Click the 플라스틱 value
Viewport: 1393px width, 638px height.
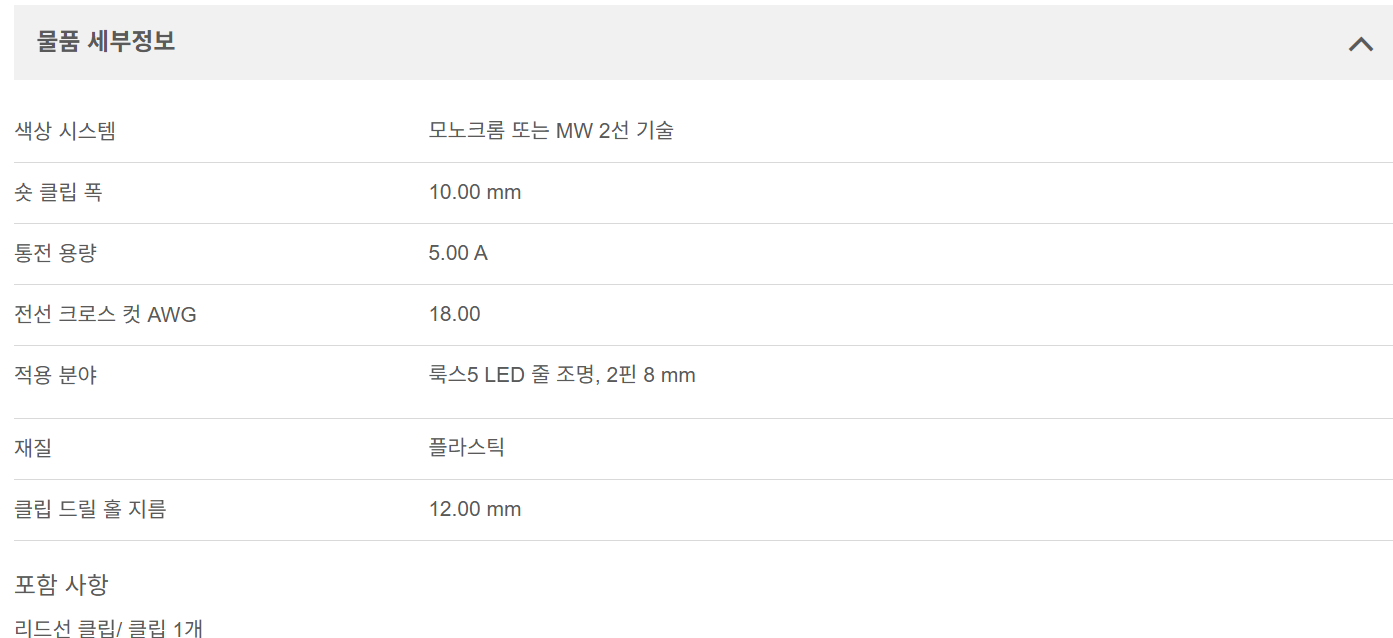point(467,447)
